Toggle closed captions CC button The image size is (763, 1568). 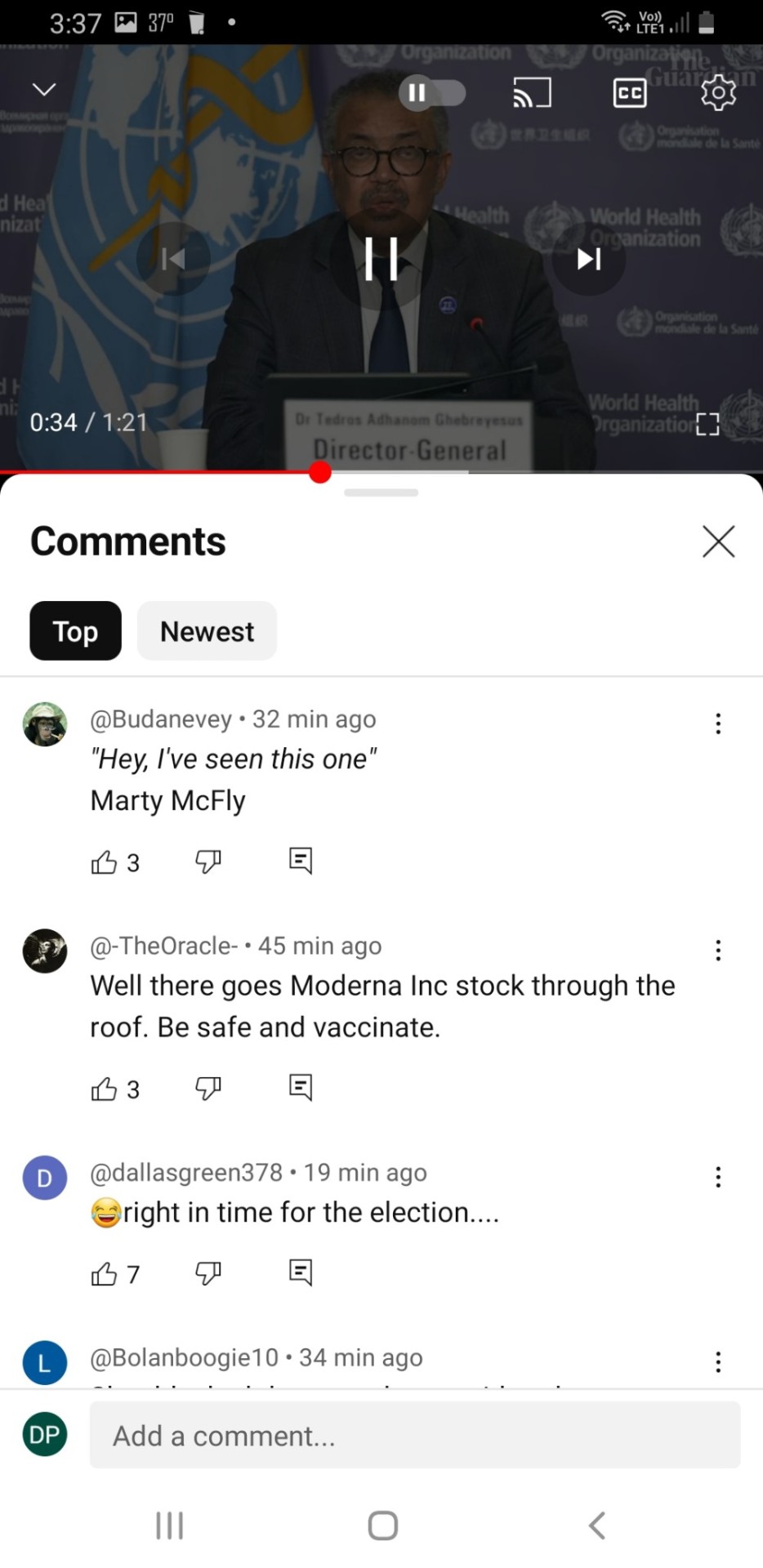pos(629,93)
